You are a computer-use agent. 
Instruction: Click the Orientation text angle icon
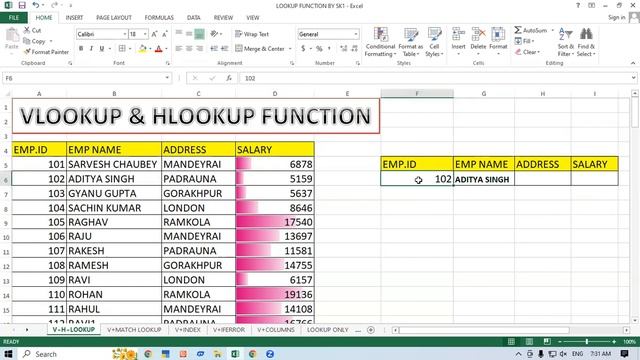(214, 34)
